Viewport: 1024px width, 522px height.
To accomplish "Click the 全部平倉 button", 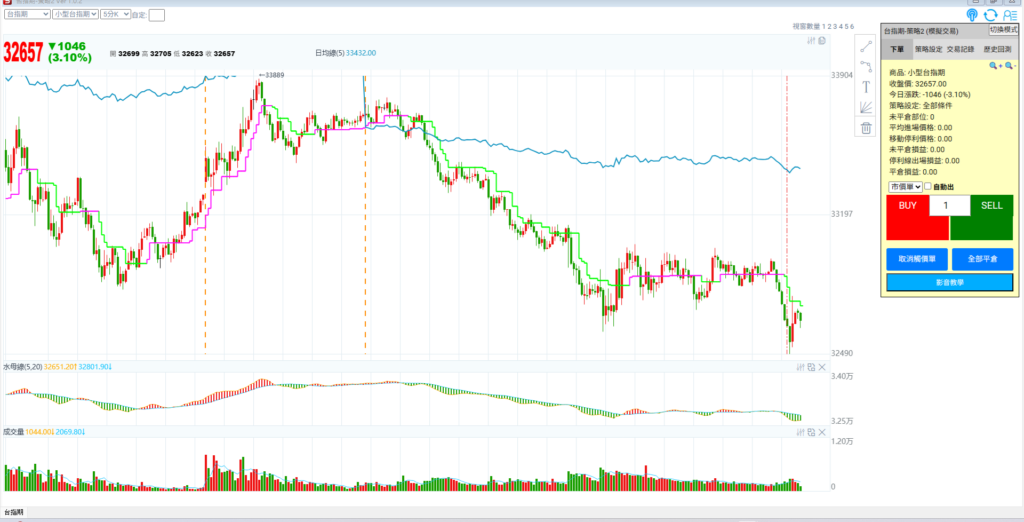I will coord(982,259).
